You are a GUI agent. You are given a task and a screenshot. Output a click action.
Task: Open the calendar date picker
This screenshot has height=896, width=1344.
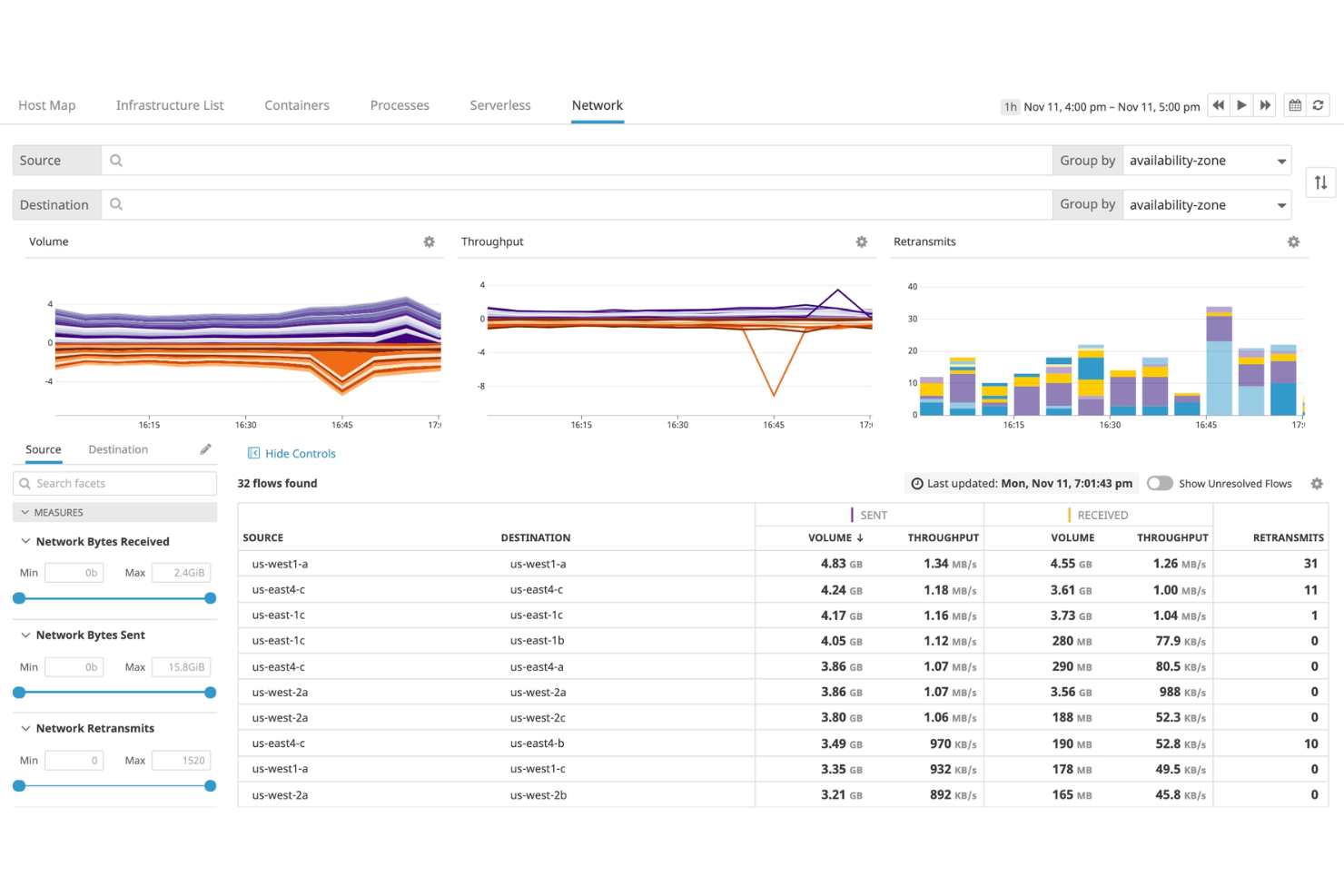1294,104
